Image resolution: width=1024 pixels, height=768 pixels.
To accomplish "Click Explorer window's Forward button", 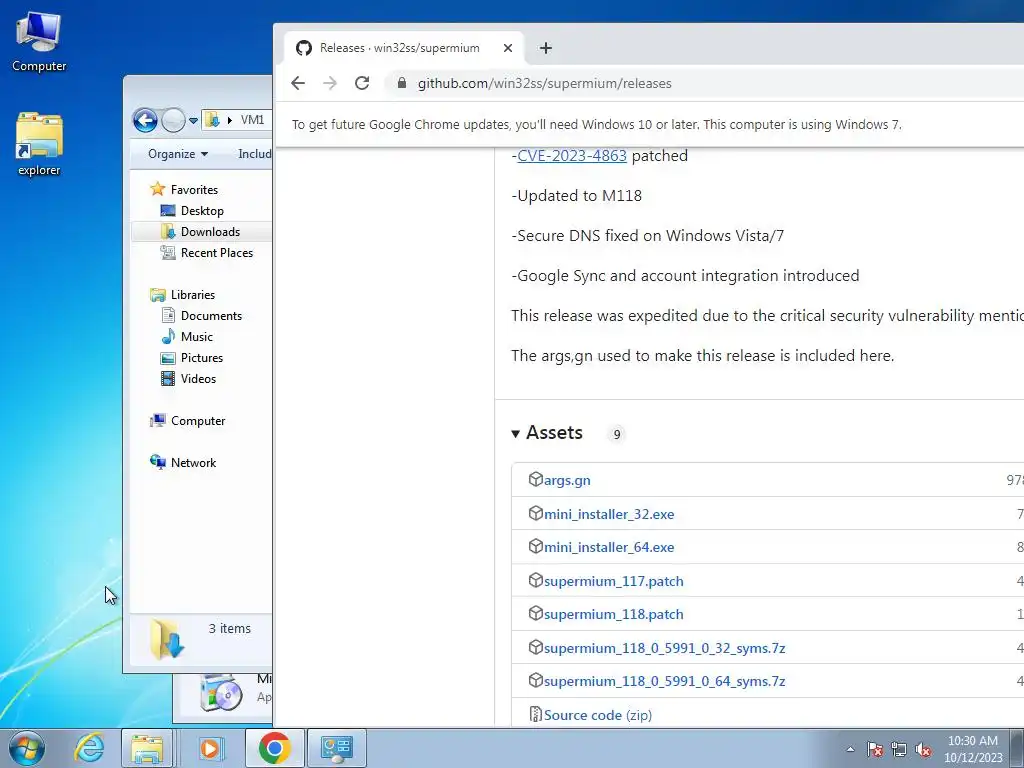I will [173, 120].
